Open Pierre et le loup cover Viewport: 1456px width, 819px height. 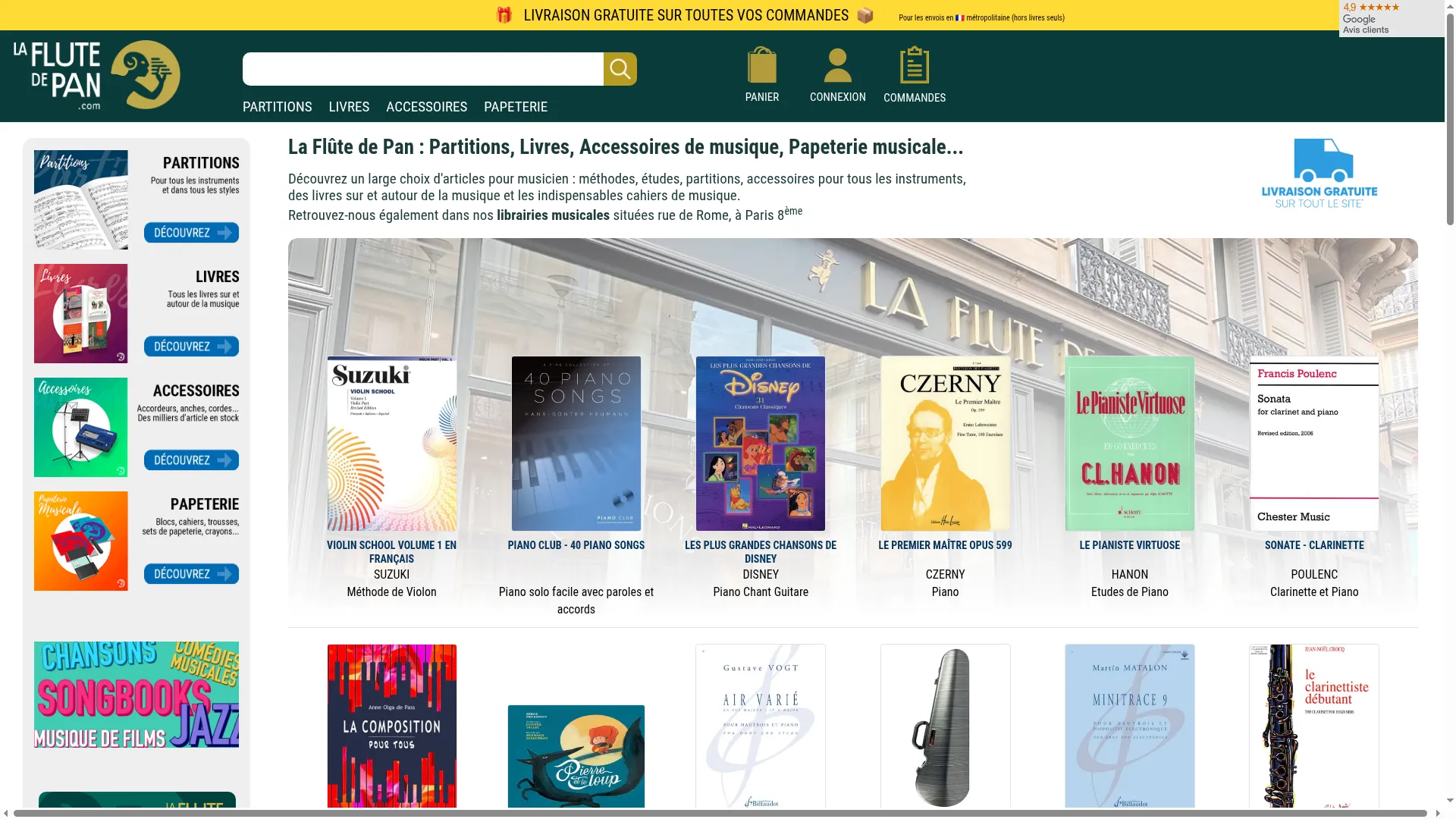576,756
